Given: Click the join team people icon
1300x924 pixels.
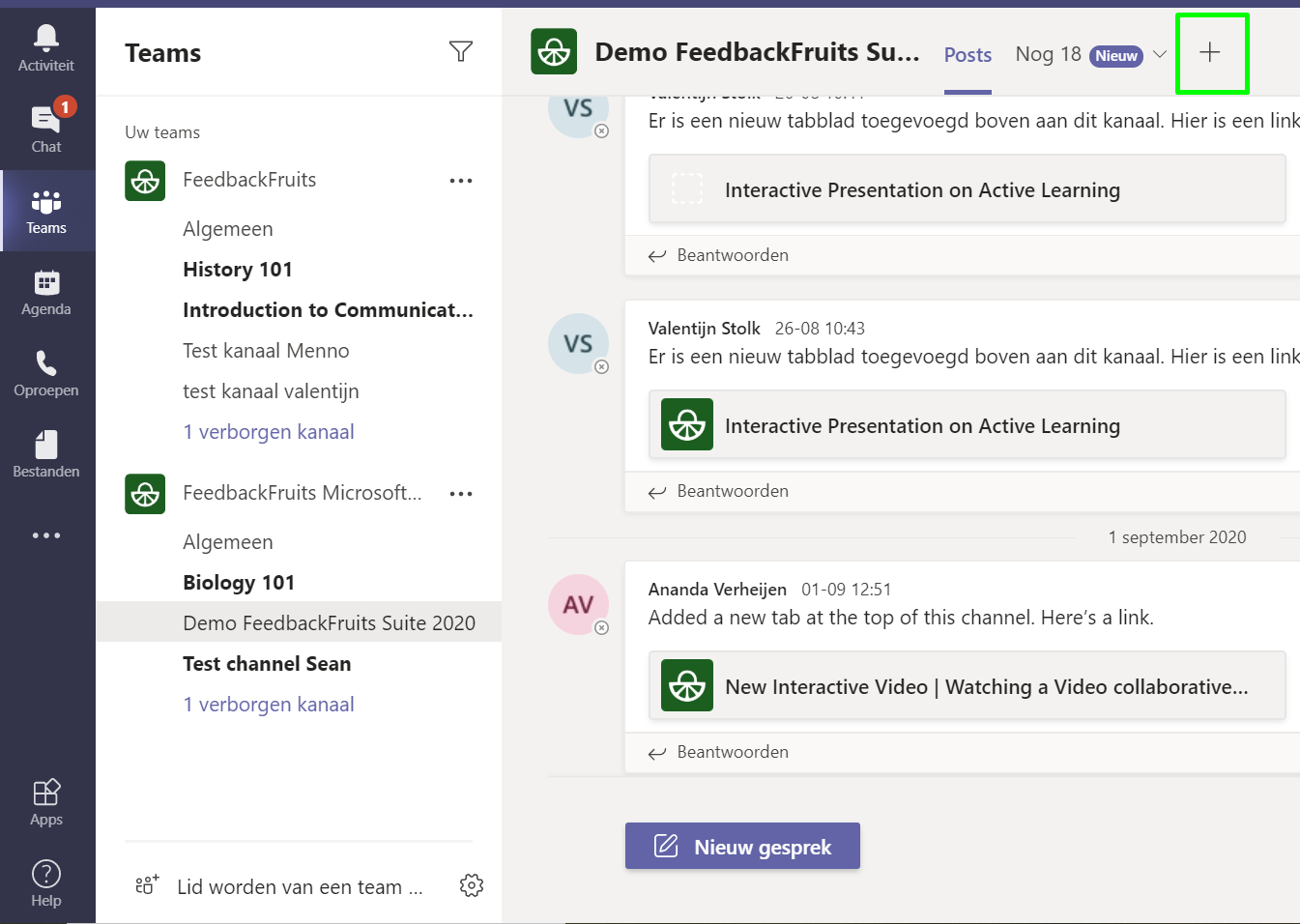Looking at the screenshot, I should [147, 884].
